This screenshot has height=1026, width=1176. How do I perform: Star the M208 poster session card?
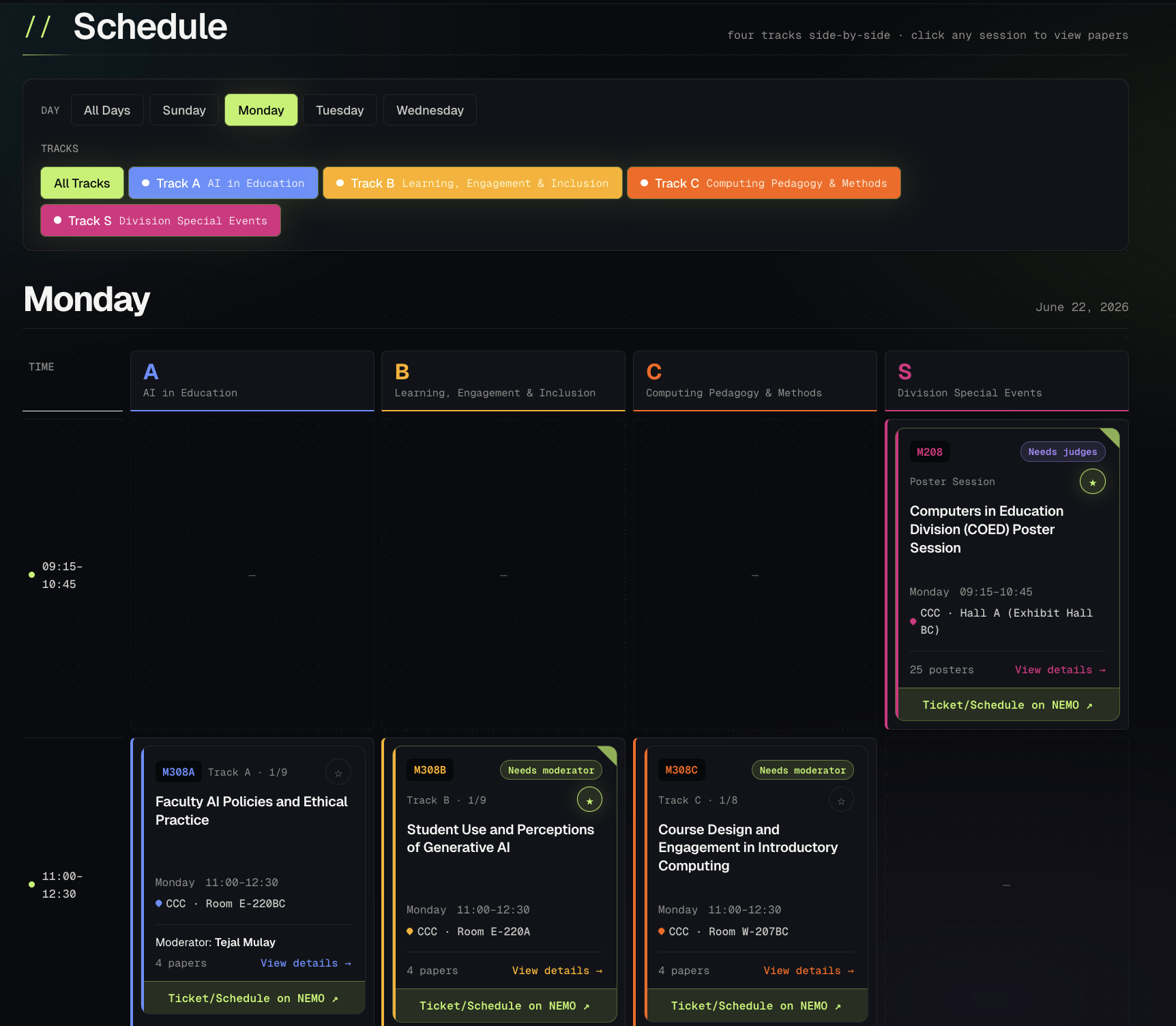coord(1092,482)
